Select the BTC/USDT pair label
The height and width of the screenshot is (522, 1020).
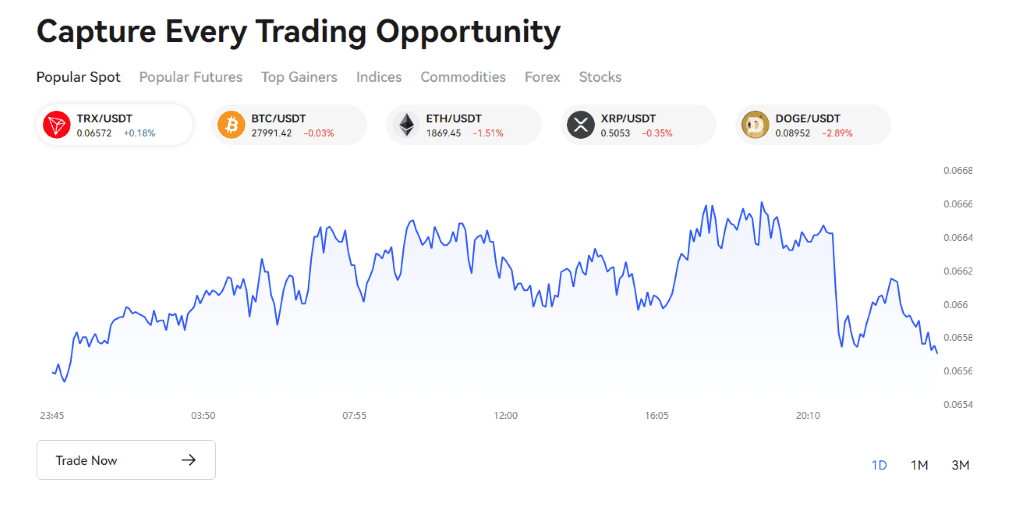tap(279, 118)
